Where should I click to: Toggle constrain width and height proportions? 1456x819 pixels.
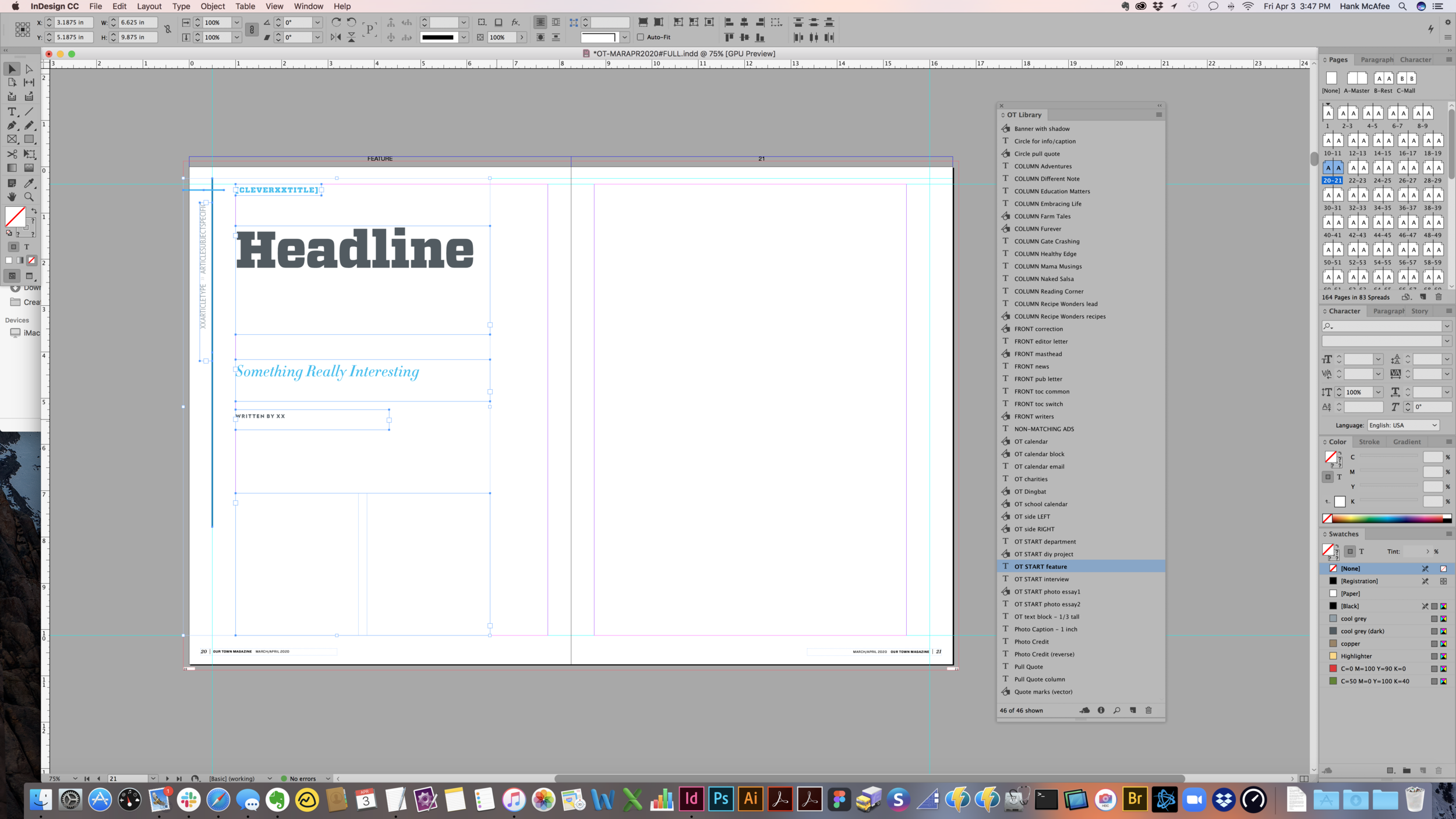[168, 30]
